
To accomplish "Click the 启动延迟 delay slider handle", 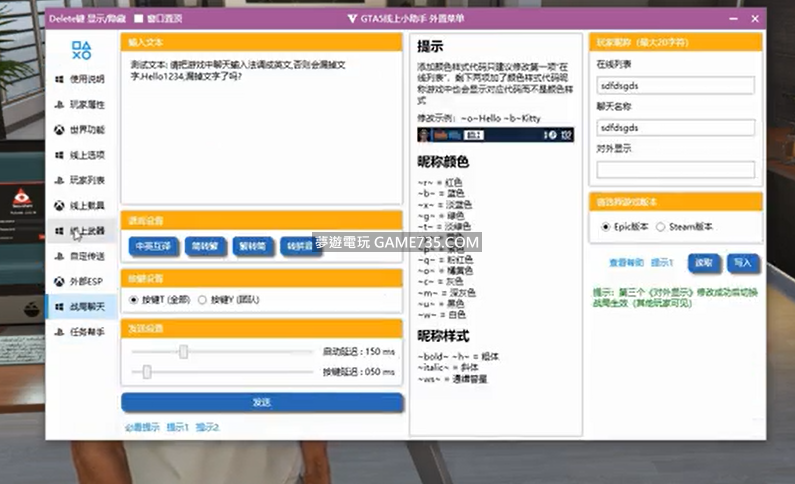I will click(183, 351).
